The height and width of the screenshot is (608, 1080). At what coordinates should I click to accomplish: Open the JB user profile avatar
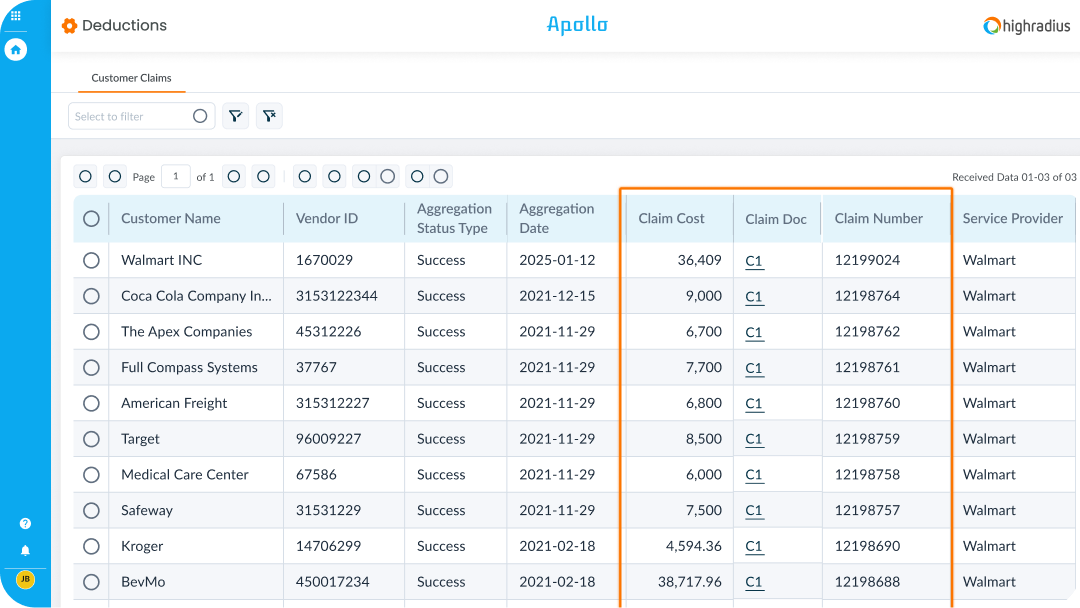point(25,579)
